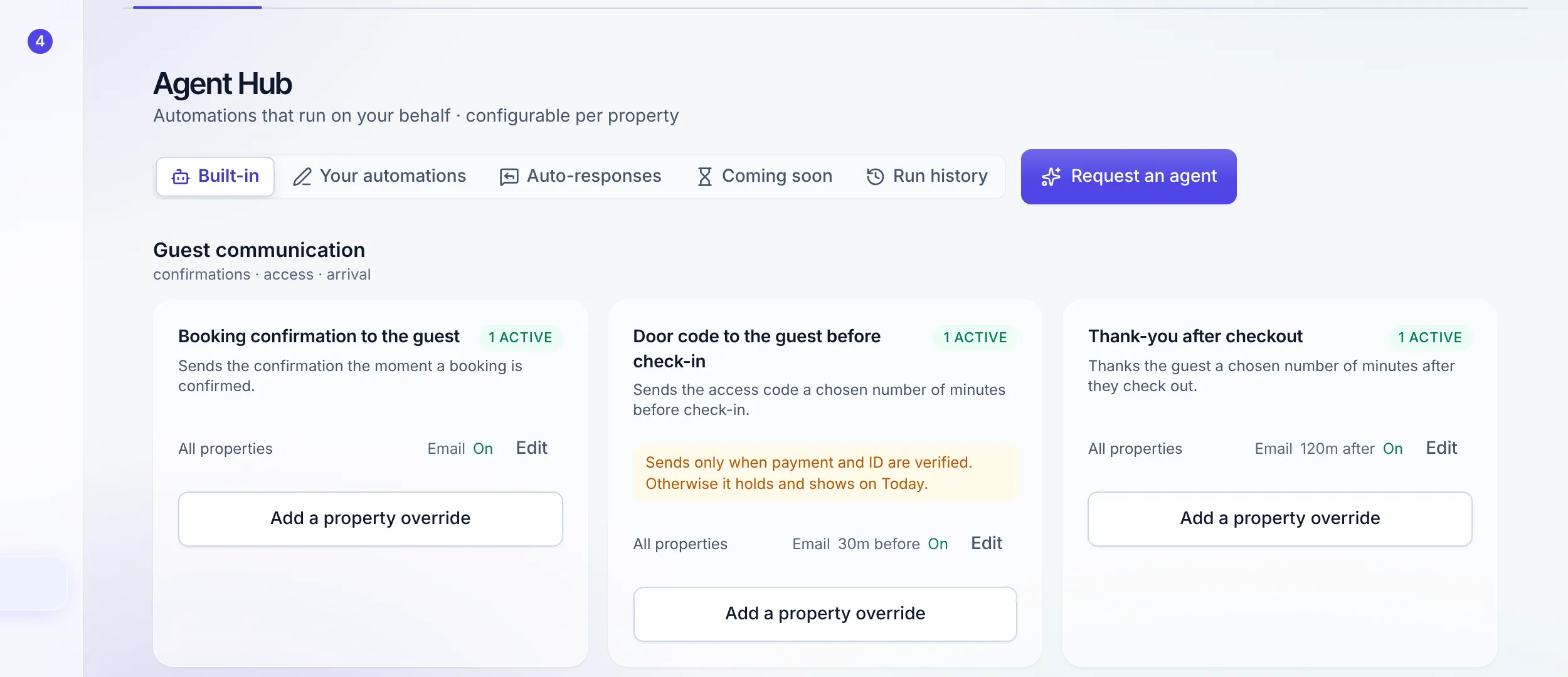This screenshot has height=677, width=1568.
Task: Click the 'Email' label in Booking confirmation card
Action: tap(446, 449)
